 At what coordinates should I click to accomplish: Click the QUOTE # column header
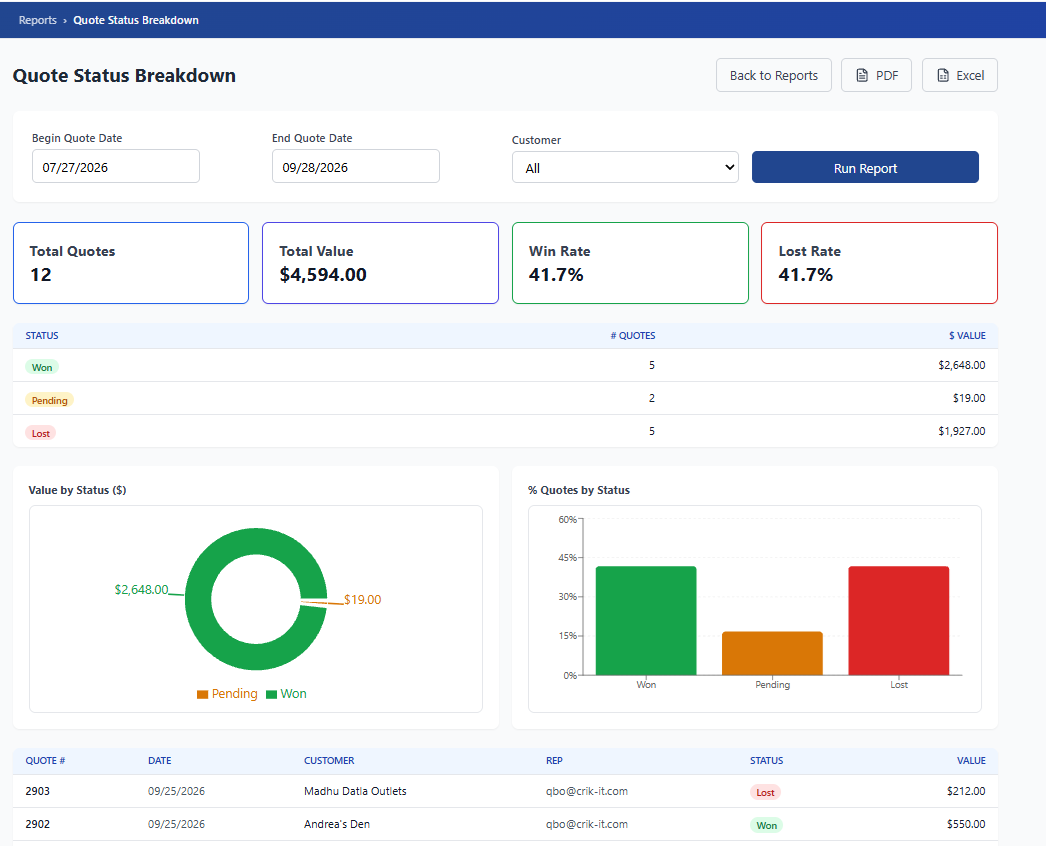tap(45, 761)
